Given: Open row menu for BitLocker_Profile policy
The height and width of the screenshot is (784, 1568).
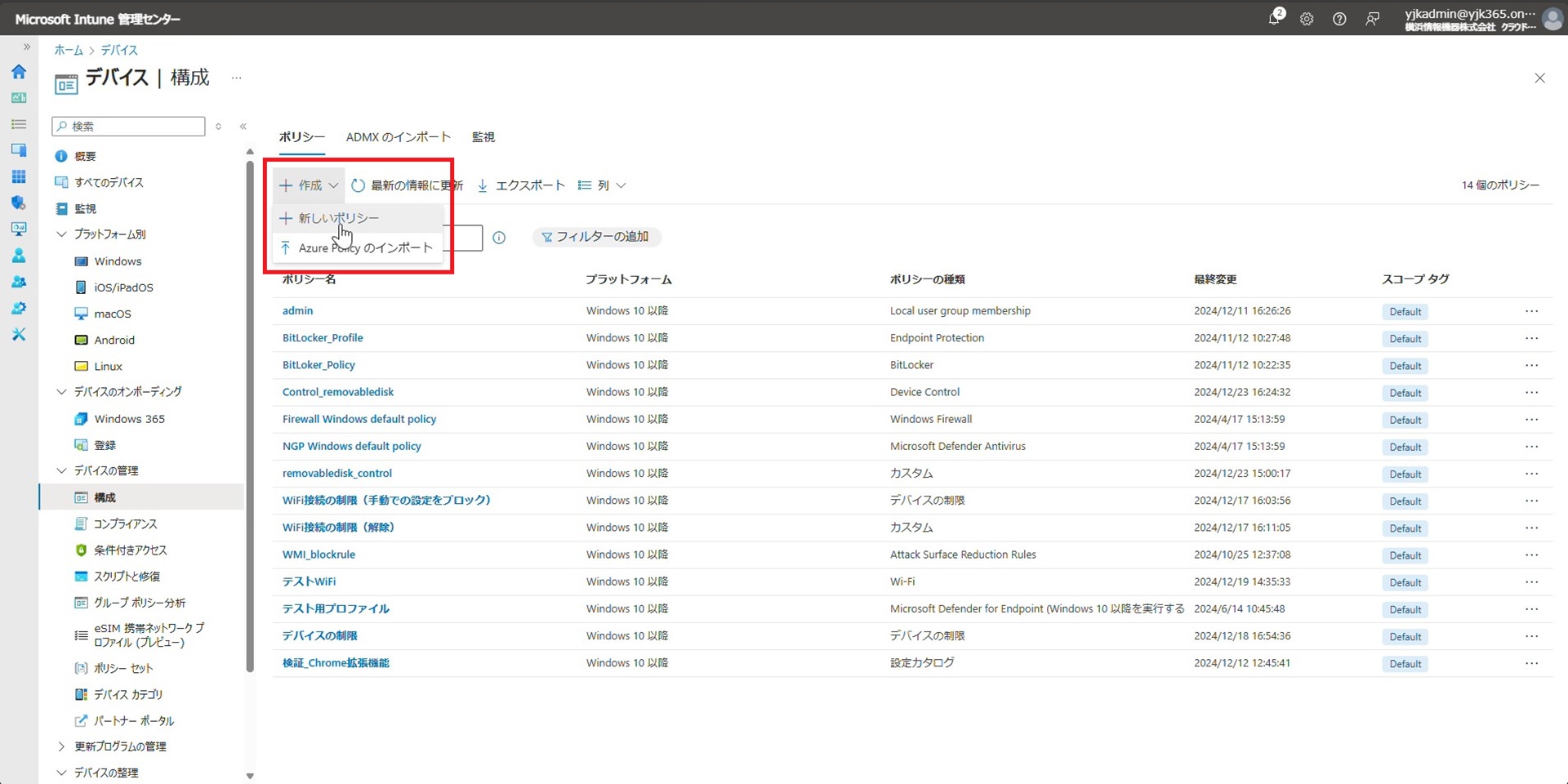Looking at the screenshot, I should 1531,338.
